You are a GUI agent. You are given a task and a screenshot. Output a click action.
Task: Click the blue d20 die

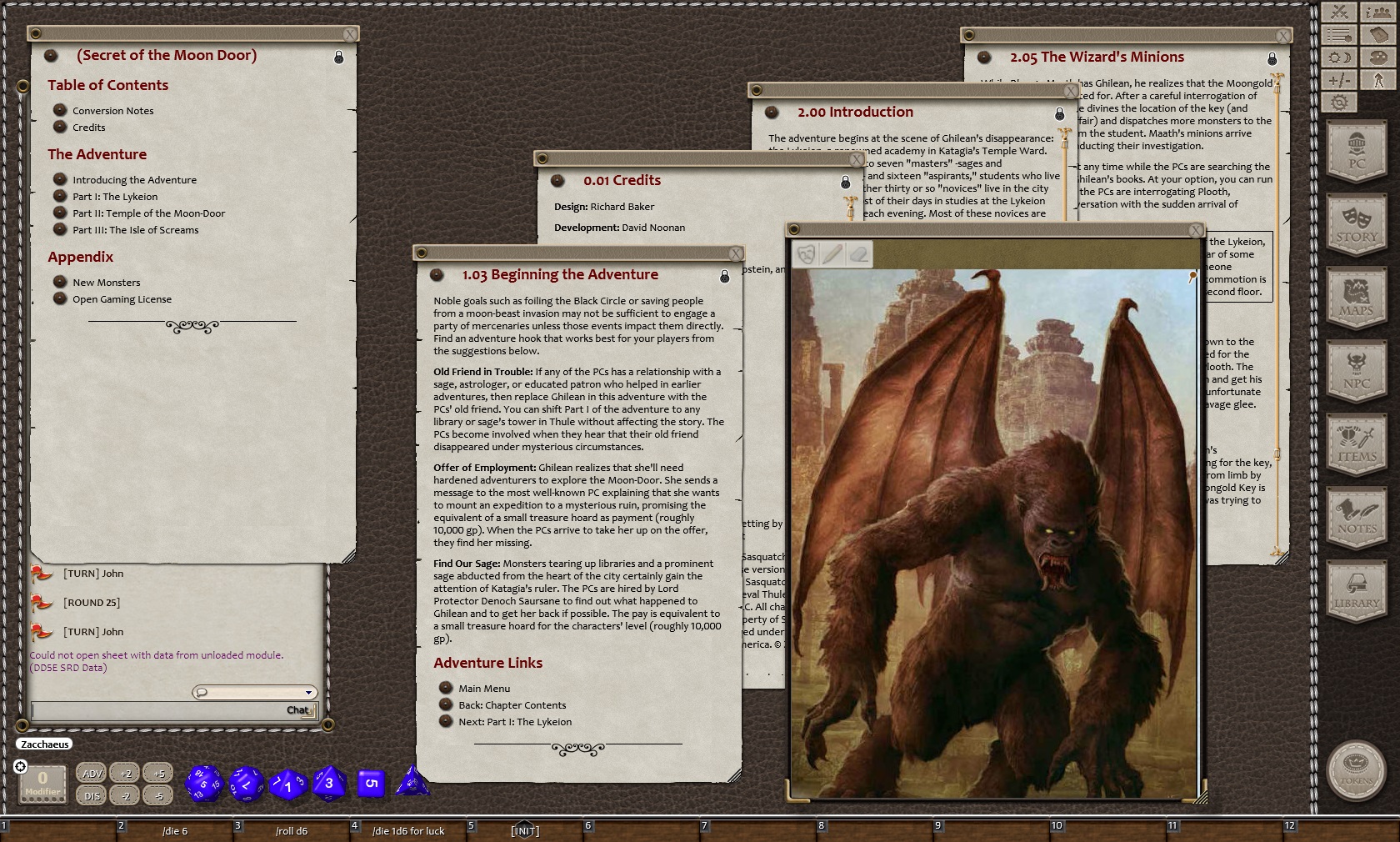[x=203, y=784]
